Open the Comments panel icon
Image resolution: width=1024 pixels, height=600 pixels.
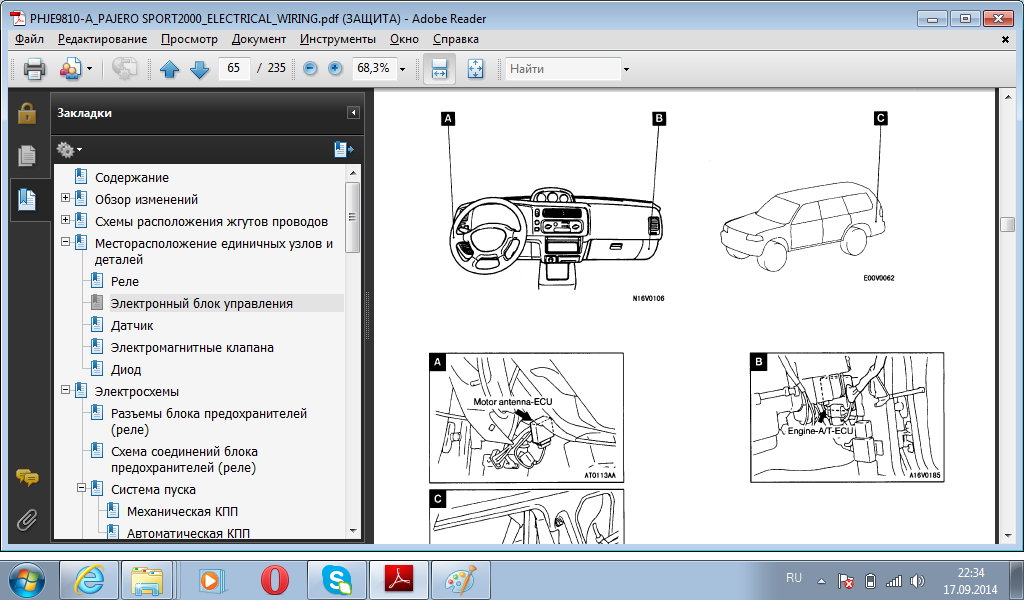(x=27, y=478)
